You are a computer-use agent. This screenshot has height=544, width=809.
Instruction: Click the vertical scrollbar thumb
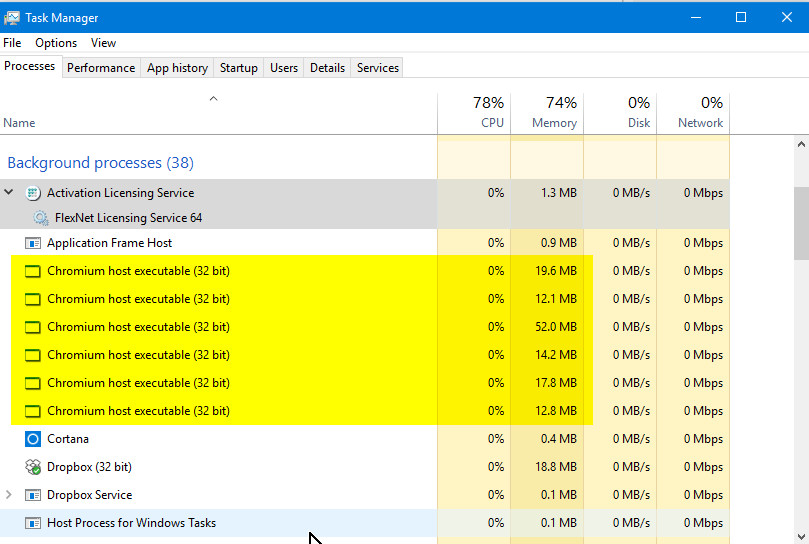(x=801, y=223)
